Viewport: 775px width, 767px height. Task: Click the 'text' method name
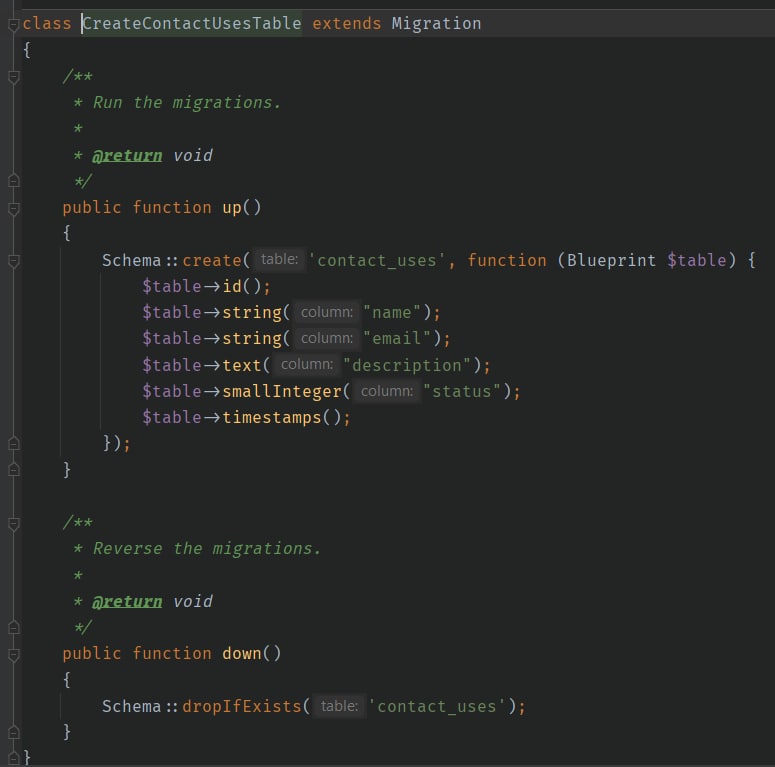tap(242, 365)
